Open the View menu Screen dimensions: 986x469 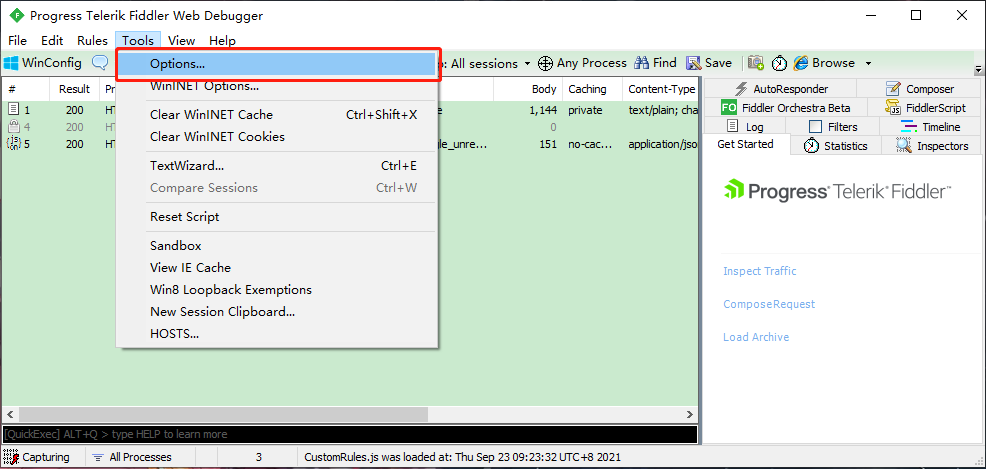[x=182, y=41]
